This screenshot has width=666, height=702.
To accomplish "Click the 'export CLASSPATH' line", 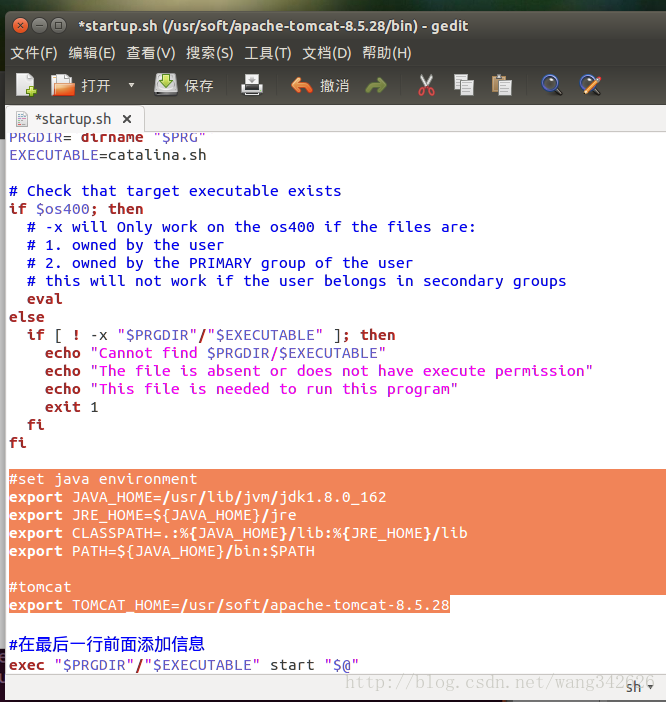I will 238,533.
